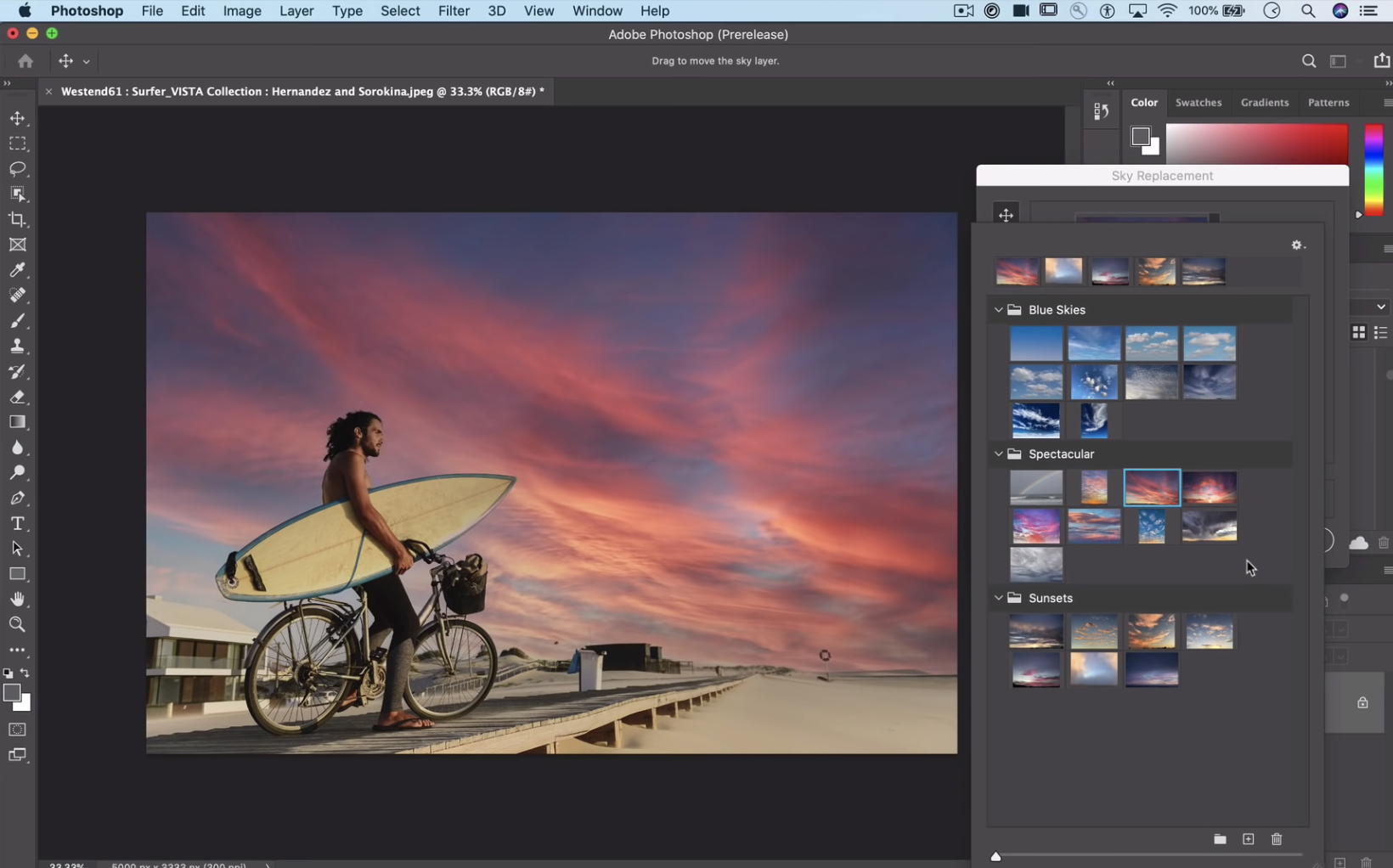Open the Filter menu
The height and width of the screenshot is (868, 1393).
pos(454,11)
